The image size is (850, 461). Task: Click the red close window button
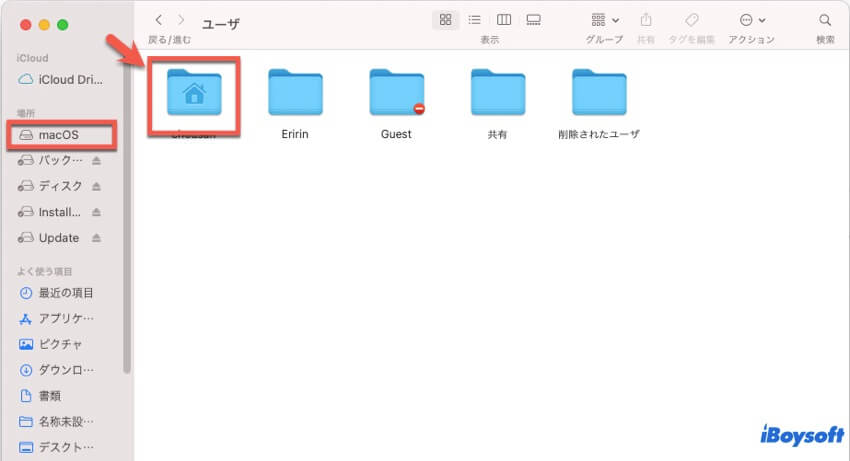click(25, 25)
